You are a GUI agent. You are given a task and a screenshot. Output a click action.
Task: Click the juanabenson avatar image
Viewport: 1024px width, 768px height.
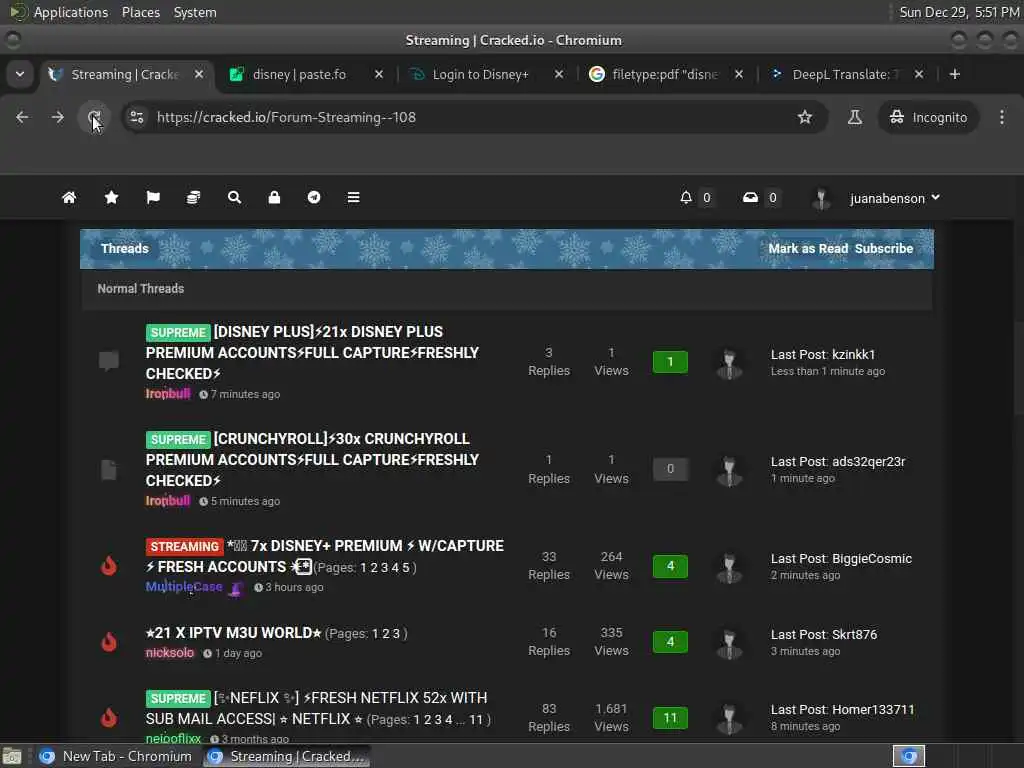click(x=821, y=198)
